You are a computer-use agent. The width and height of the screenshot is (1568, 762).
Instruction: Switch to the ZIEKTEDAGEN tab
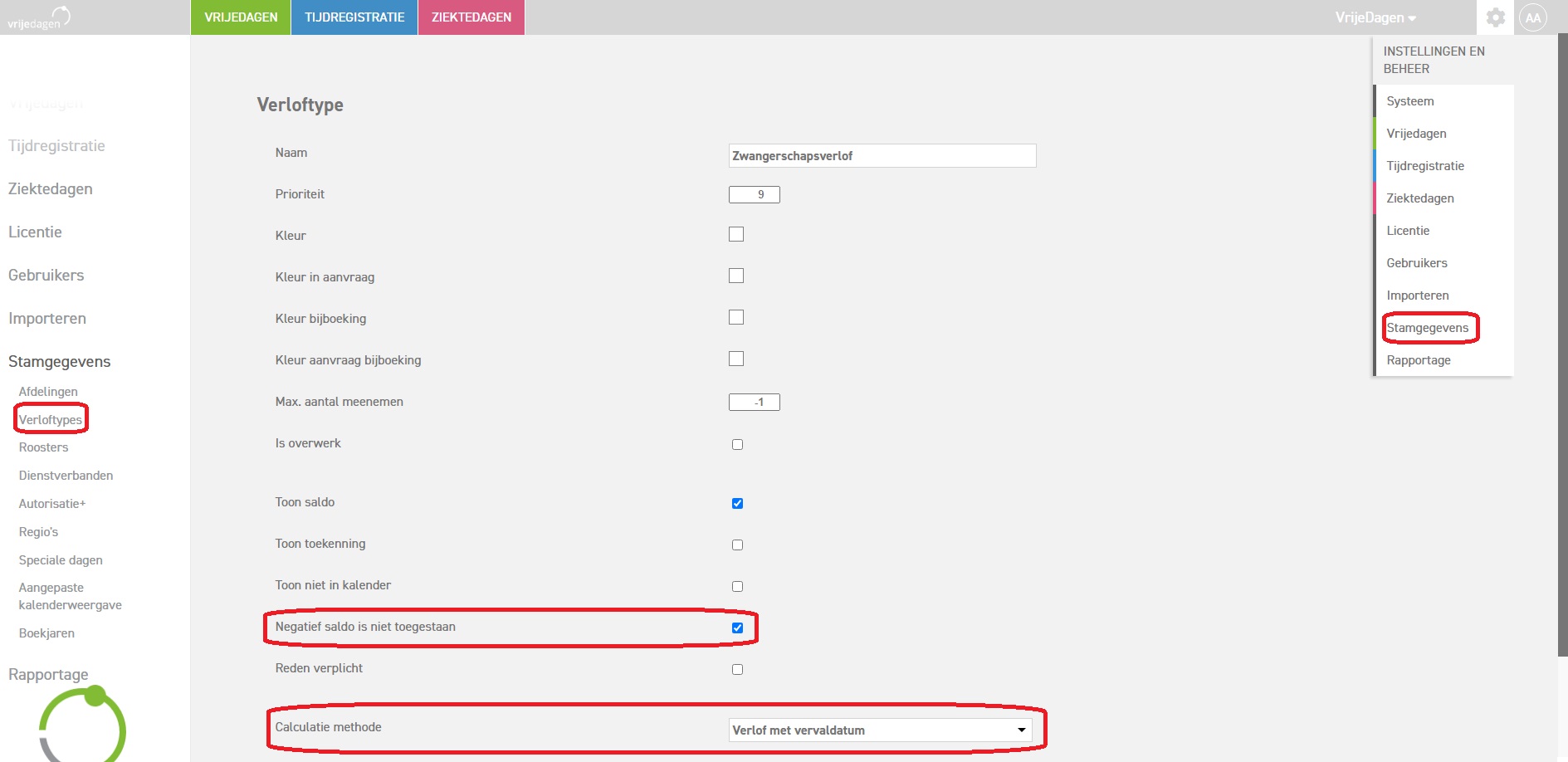471,17
